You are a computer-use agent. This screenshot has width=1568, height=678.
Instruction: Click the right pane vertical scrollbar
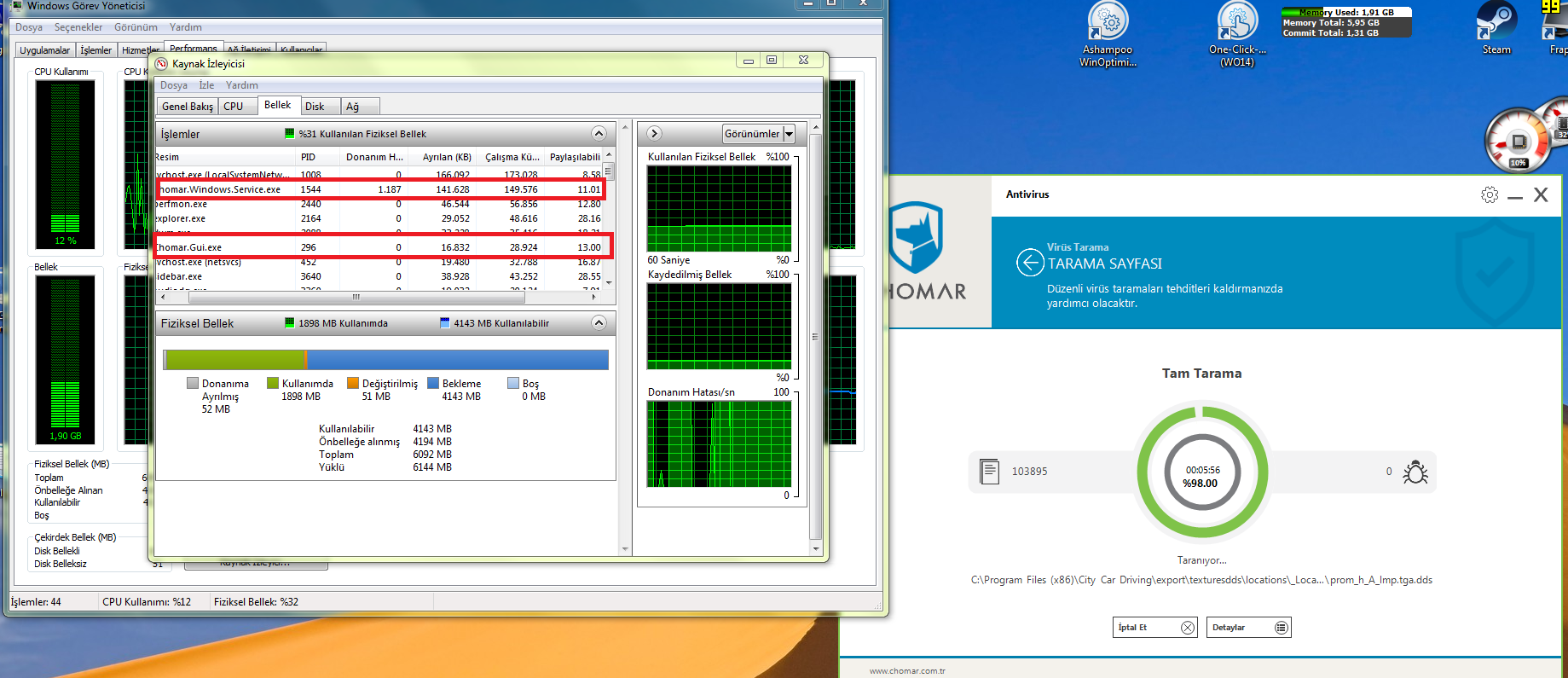click(815, 339)
